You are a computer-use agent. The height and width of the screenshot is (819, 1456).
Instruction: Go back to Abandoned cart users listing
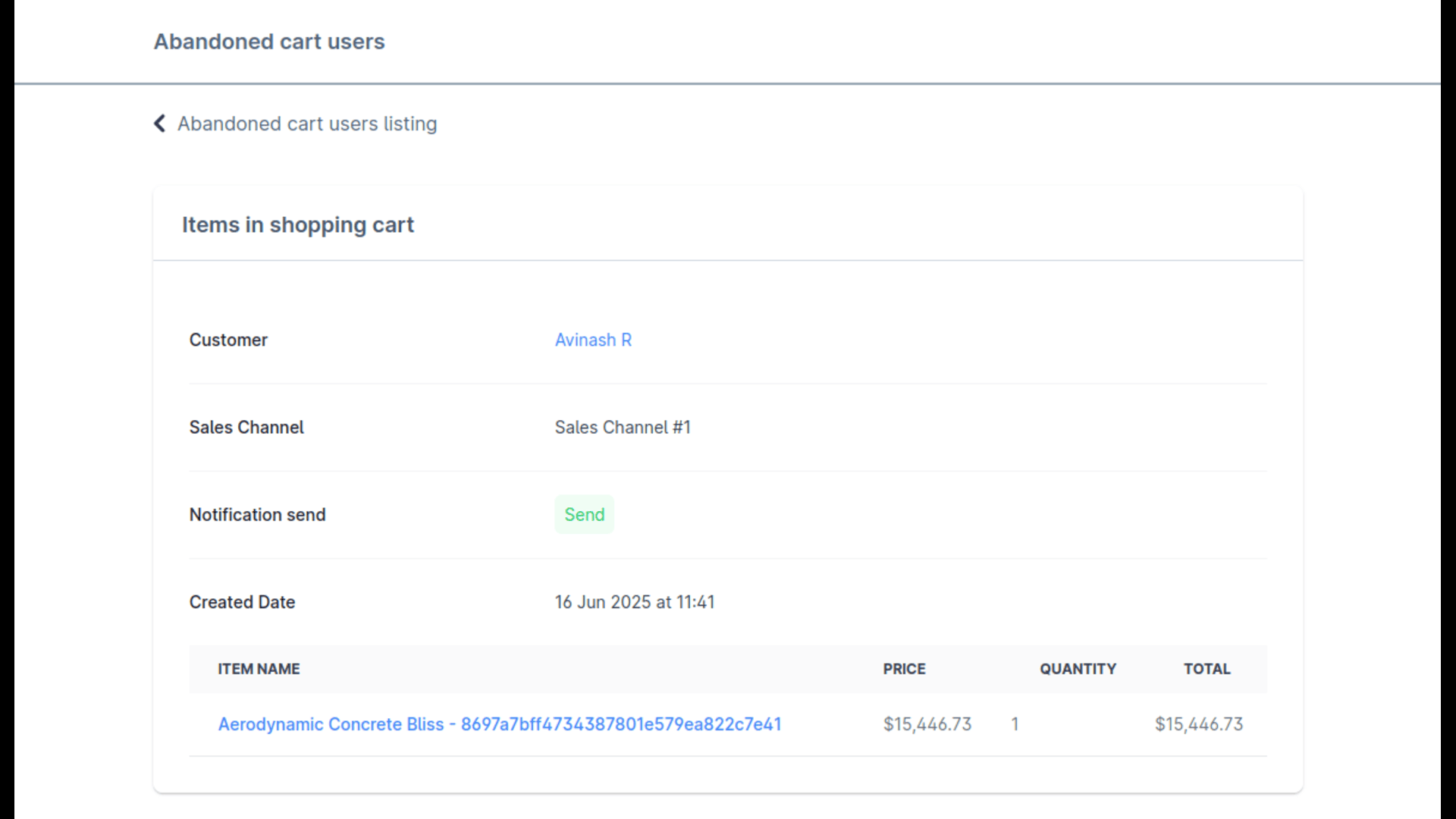[x=306, y=124]
